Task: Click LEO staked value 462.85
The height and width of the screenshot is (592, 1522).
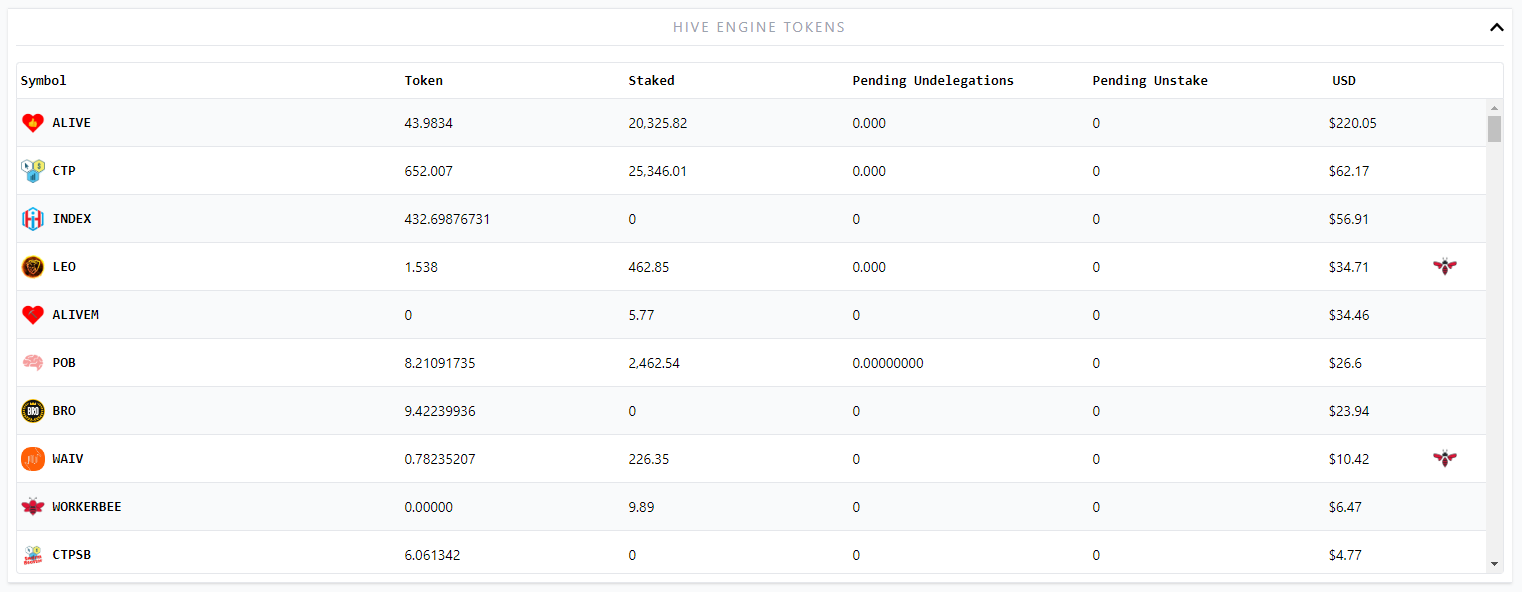Action: (649, 267)
